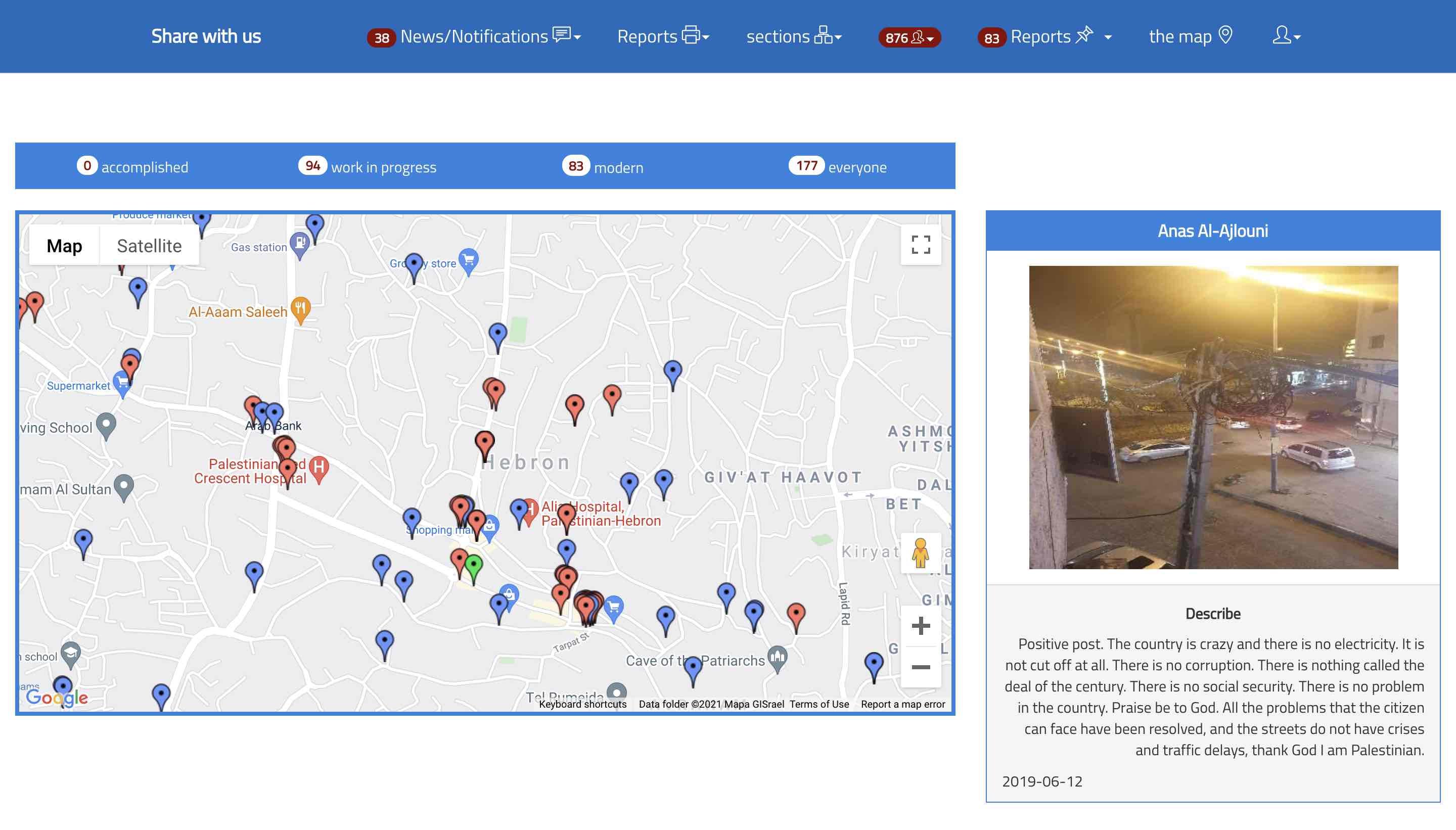
Task: Open News/Notifications dropdown
Action: (x=474, y=36)
